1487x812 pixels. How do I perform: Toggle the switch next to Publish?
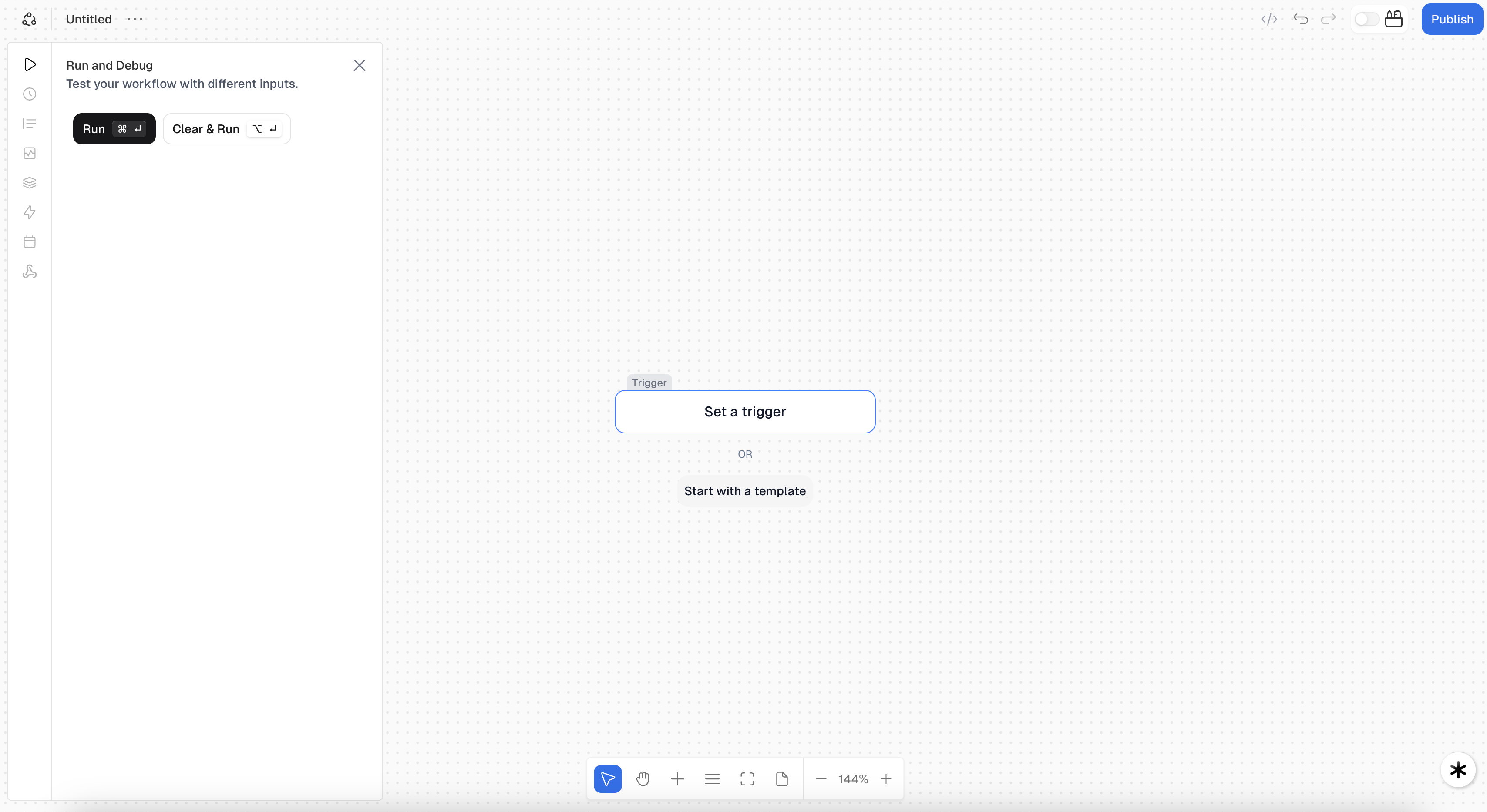pyautogui.click(x=1366, y=20)
